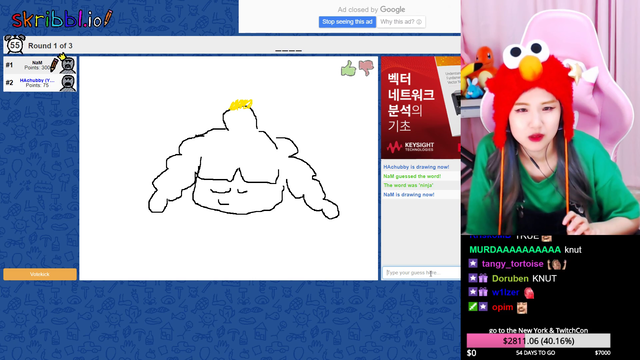This screenshot has height=360, width=640.
Task: Click the pencil drawing indicator icon
Action: click(x=54, y=65)
